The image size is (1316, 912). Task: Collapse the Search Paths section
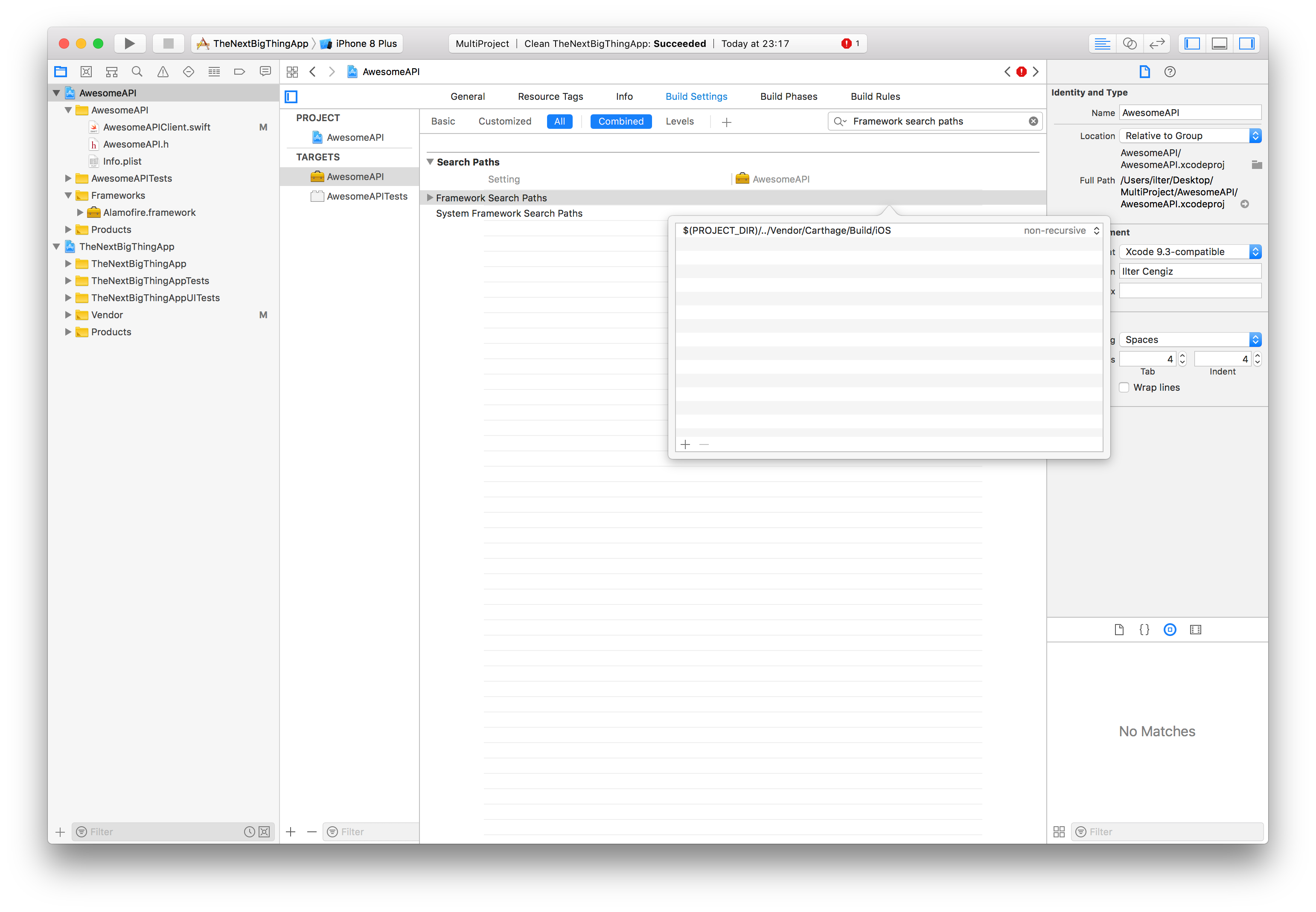(x=431, y=162)
